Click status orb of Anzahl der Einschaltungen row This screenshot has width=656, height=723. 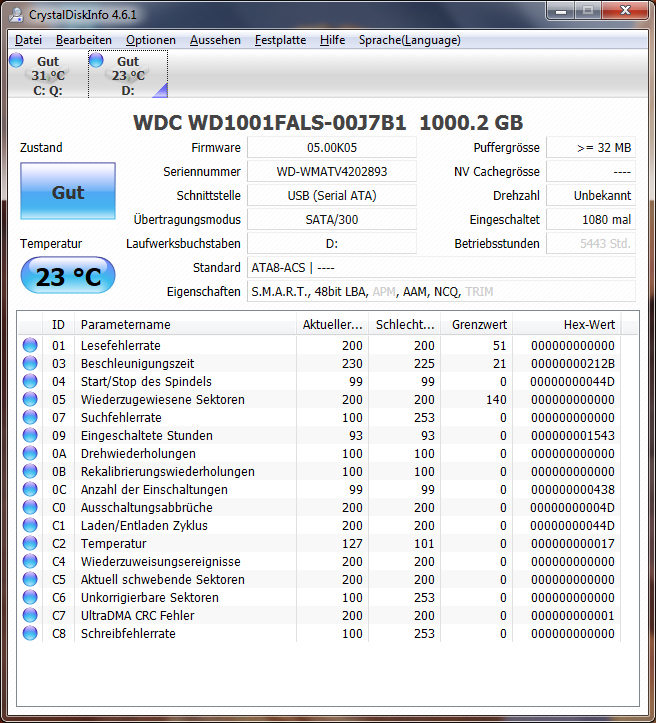[30, 489]
